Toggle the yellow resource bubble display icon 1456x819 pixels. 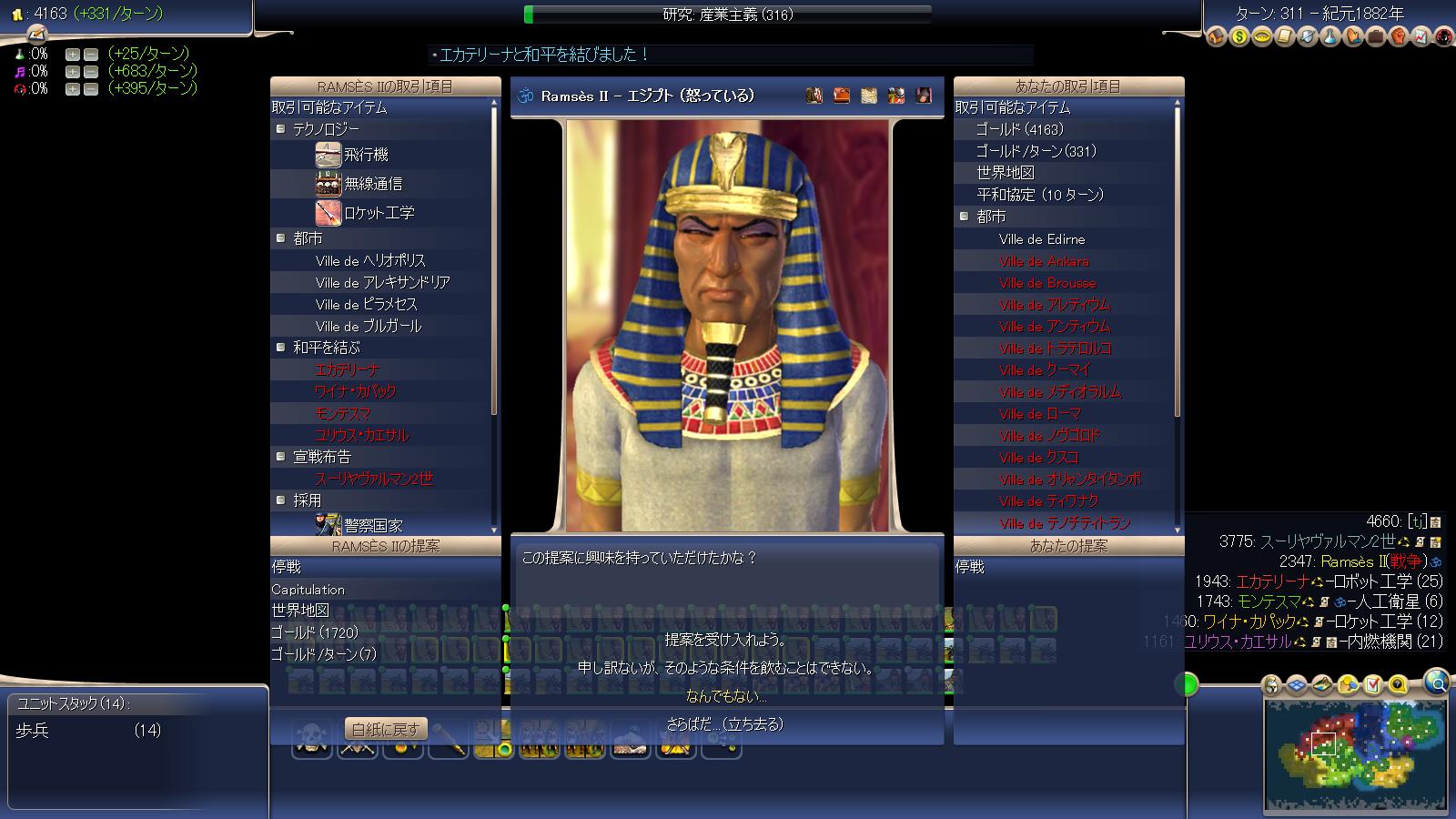coord(1349,685)
